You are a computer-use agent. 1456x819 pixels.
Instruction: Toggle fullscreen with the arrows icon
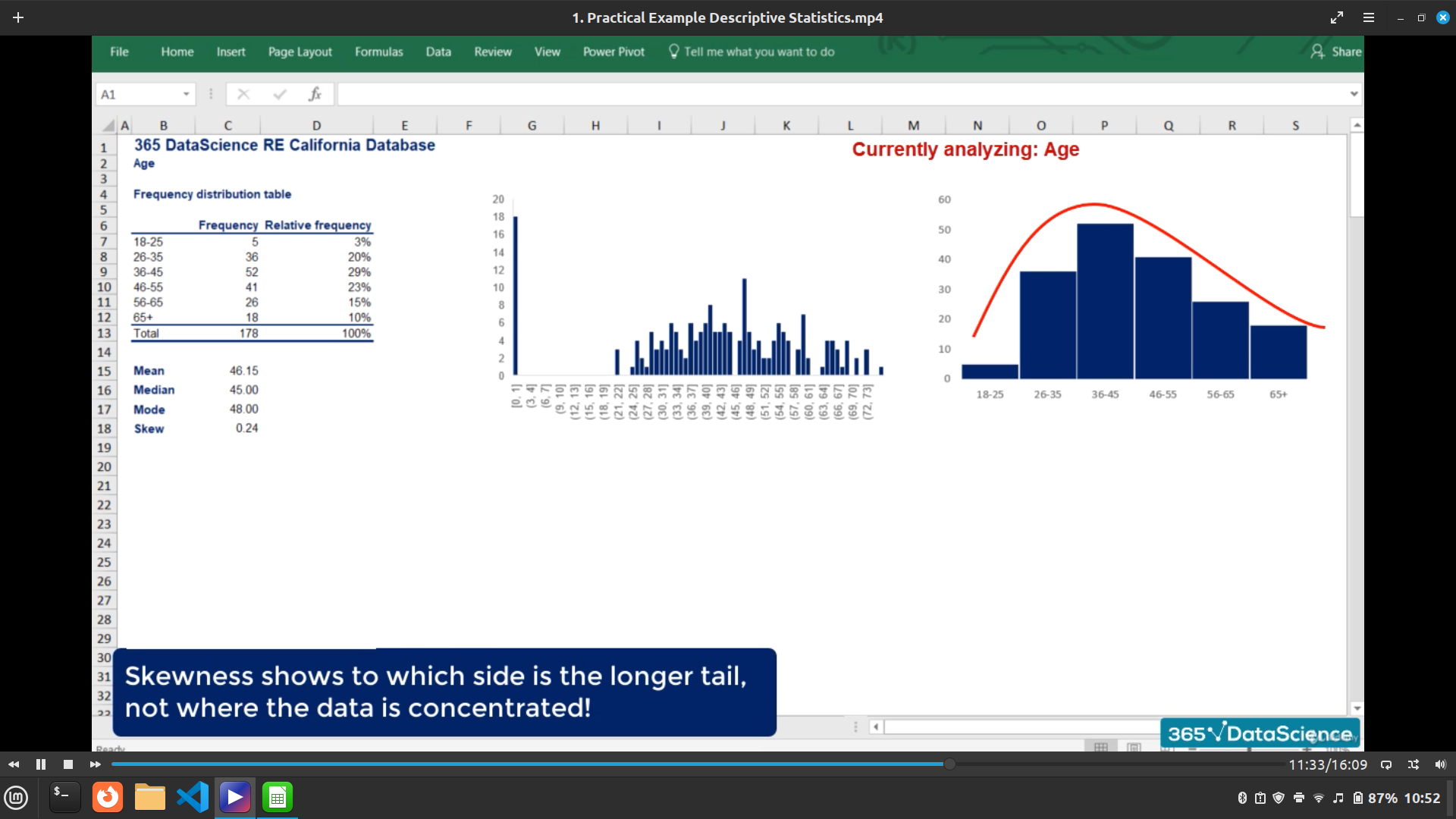pyautogui.click(x=1337, y=17)
